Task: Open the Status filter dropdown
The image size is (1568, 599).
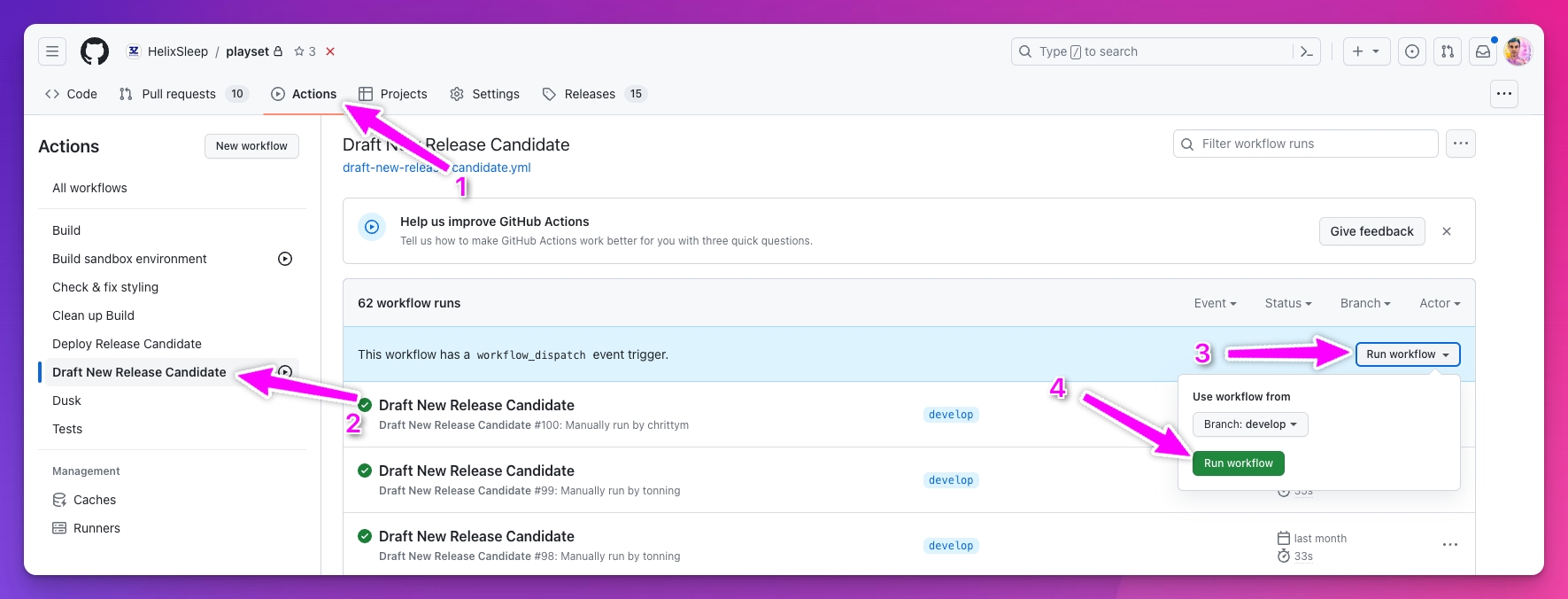Action: pos(1287,303)
